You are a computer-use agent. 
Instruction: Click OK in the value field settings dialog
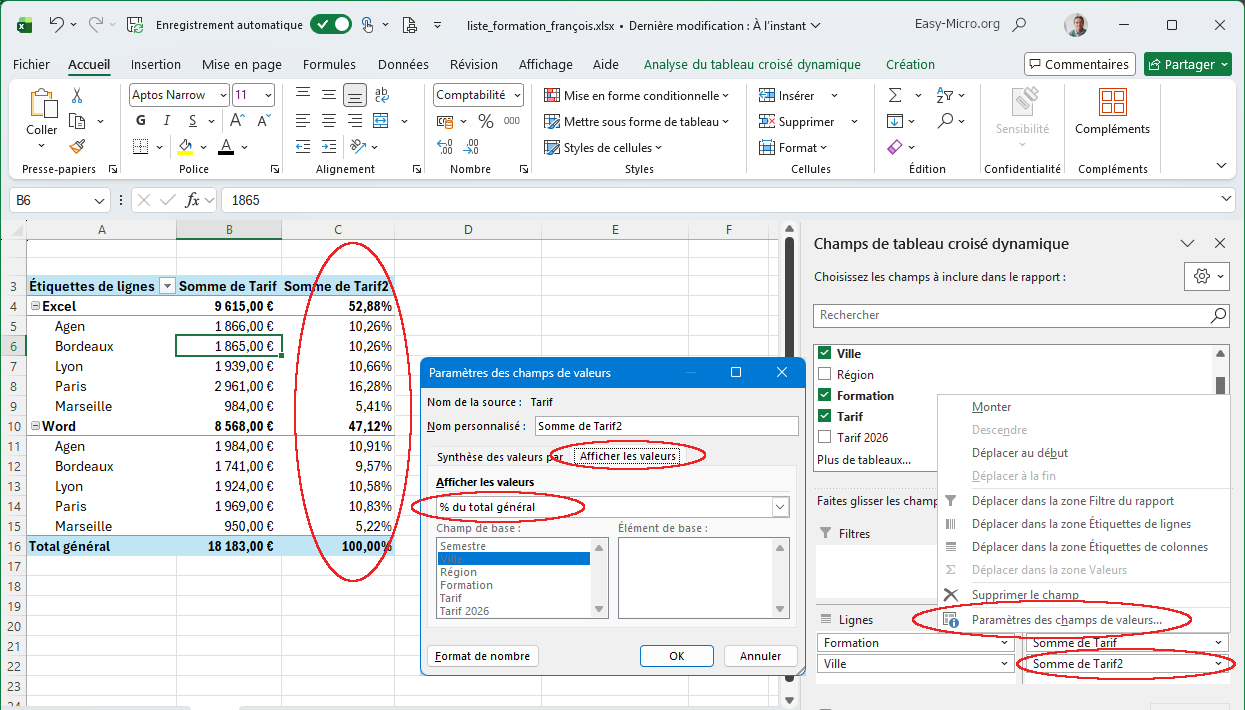tap(677, 656)
